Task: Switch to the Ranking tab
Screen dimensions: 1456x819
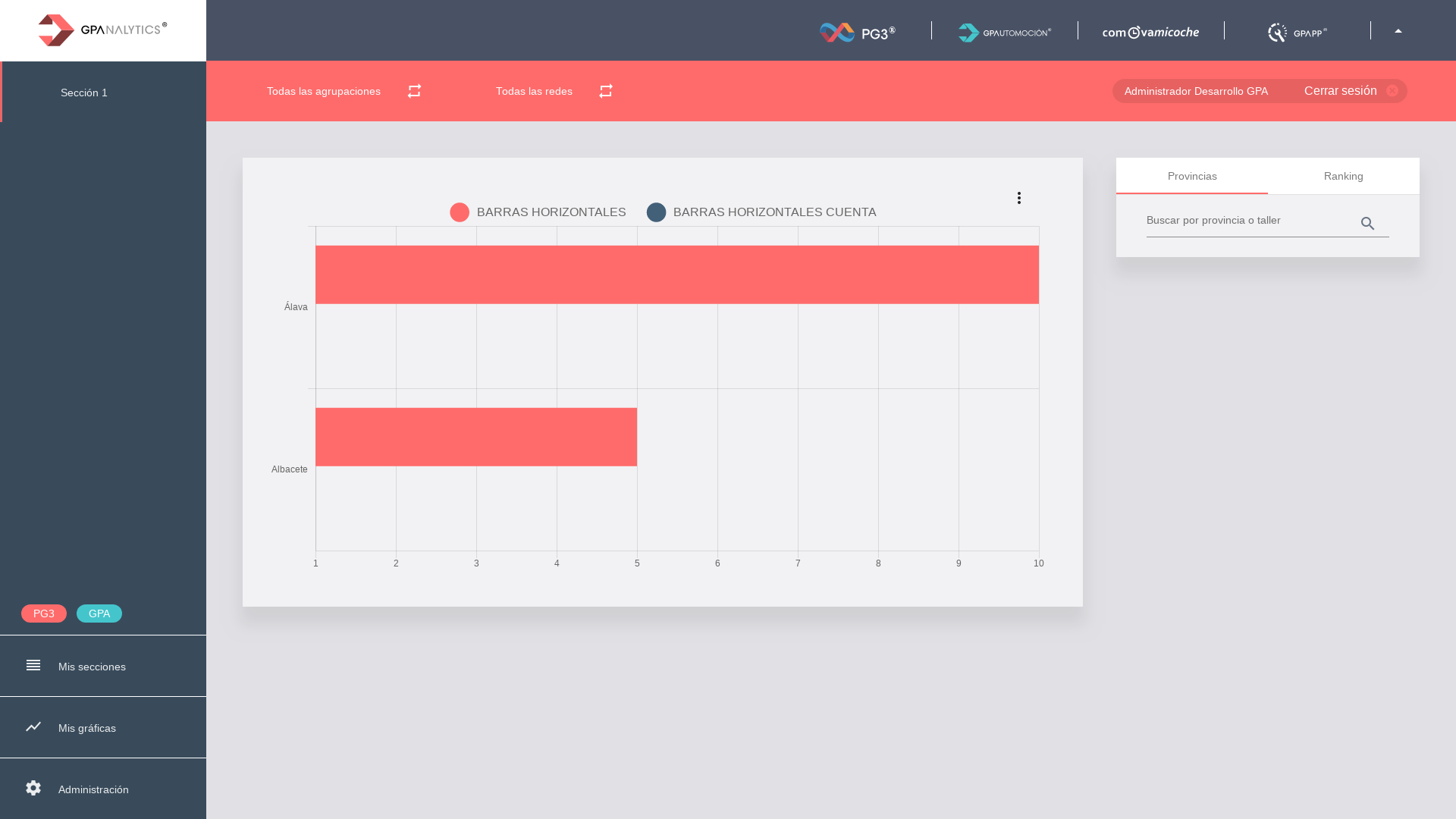Action: point(1343,176)
